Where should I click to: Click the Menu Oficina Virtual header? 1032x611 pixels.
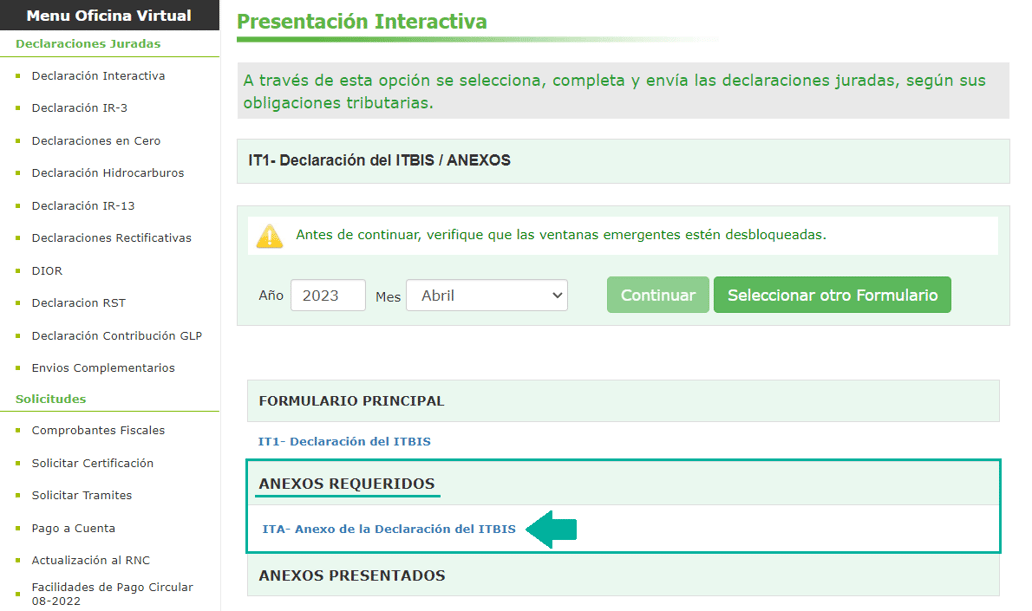click(x=109, y=15)
